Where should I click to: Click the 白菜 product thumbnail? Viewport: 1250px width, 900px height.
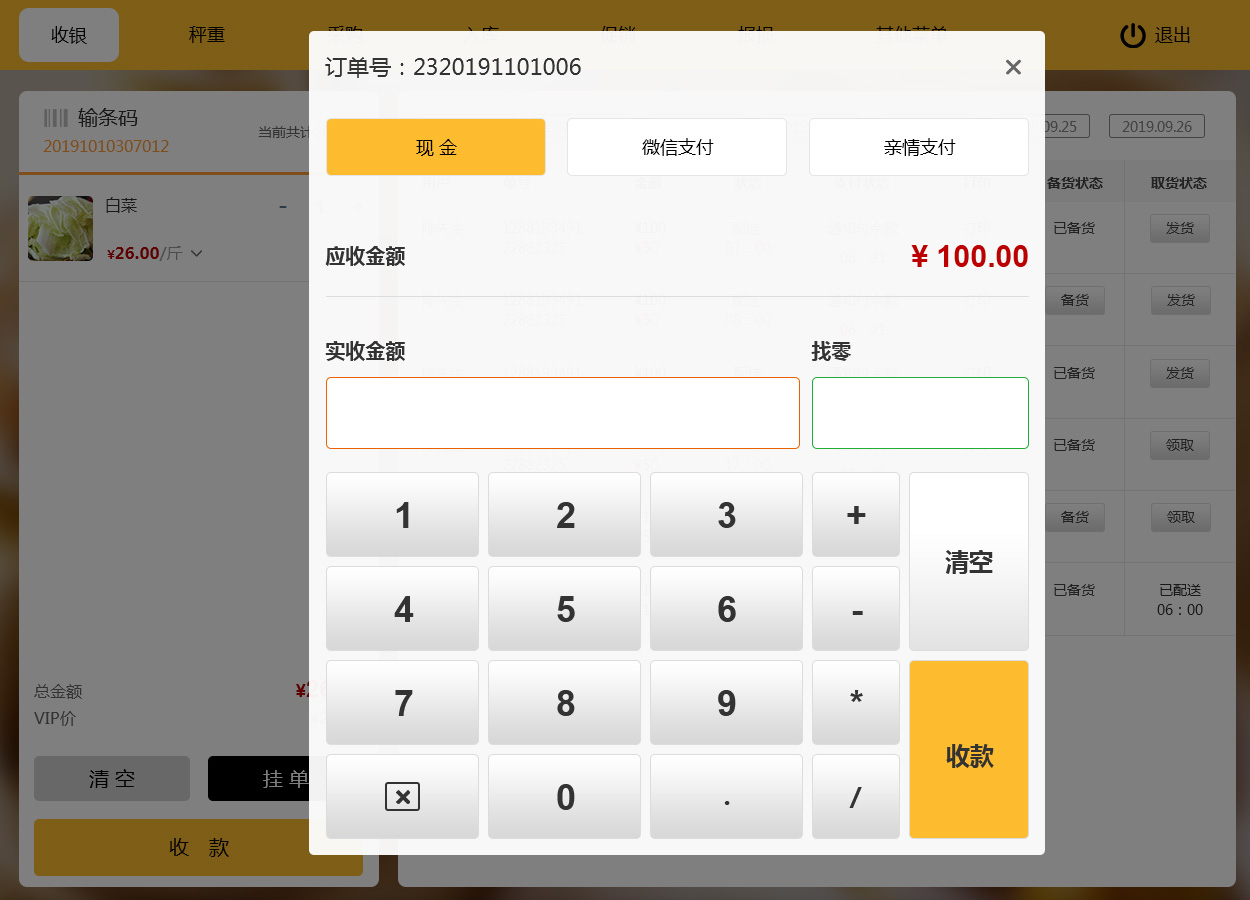click(61, 228)
